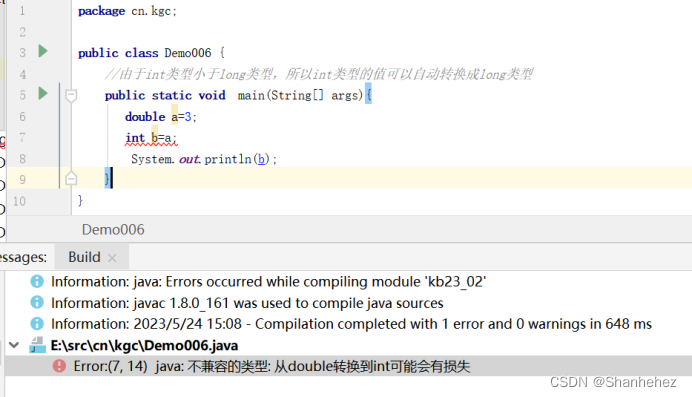This screenshot has width=692, height=397.
Task: Click the red error icon
Action: click(x=59, y=366)
